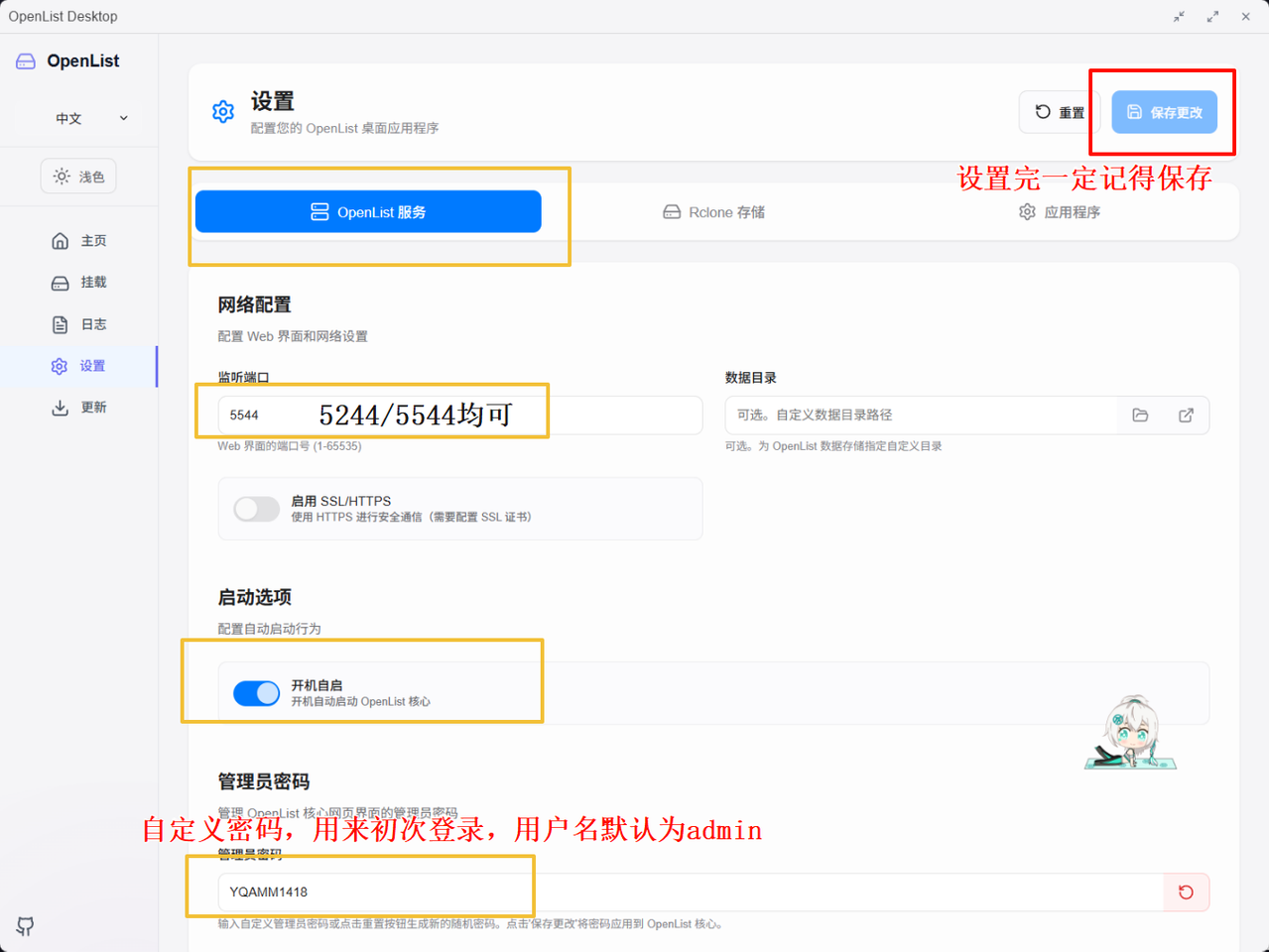
Task: Open the 更新 update page
Action: [79, 408]
